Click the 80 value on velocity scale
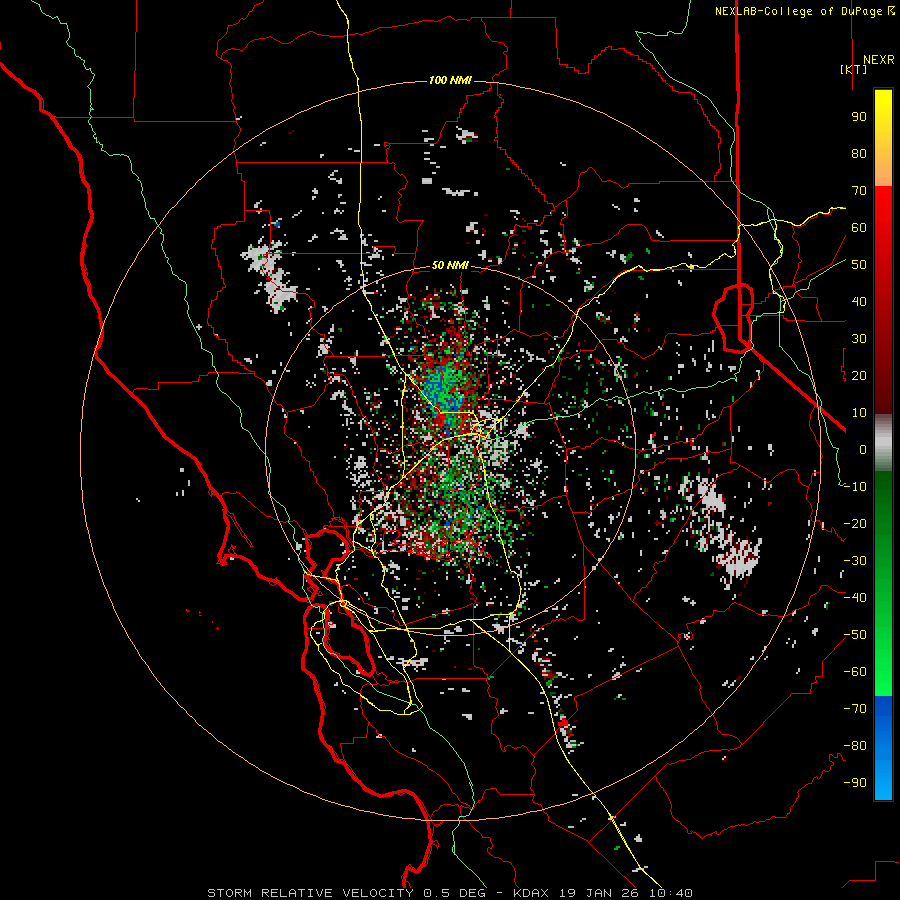 coord(859,153)
